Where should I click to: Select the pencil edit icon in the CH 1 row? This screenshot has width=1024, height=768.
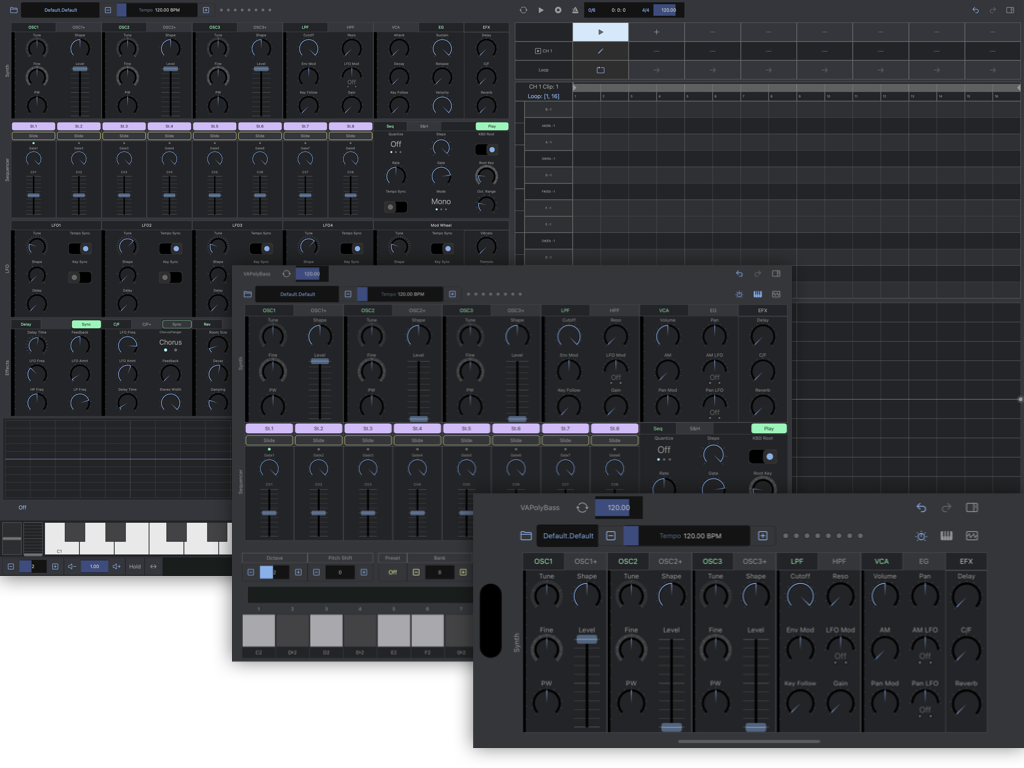pyautogui.click(x=600, y=50)
